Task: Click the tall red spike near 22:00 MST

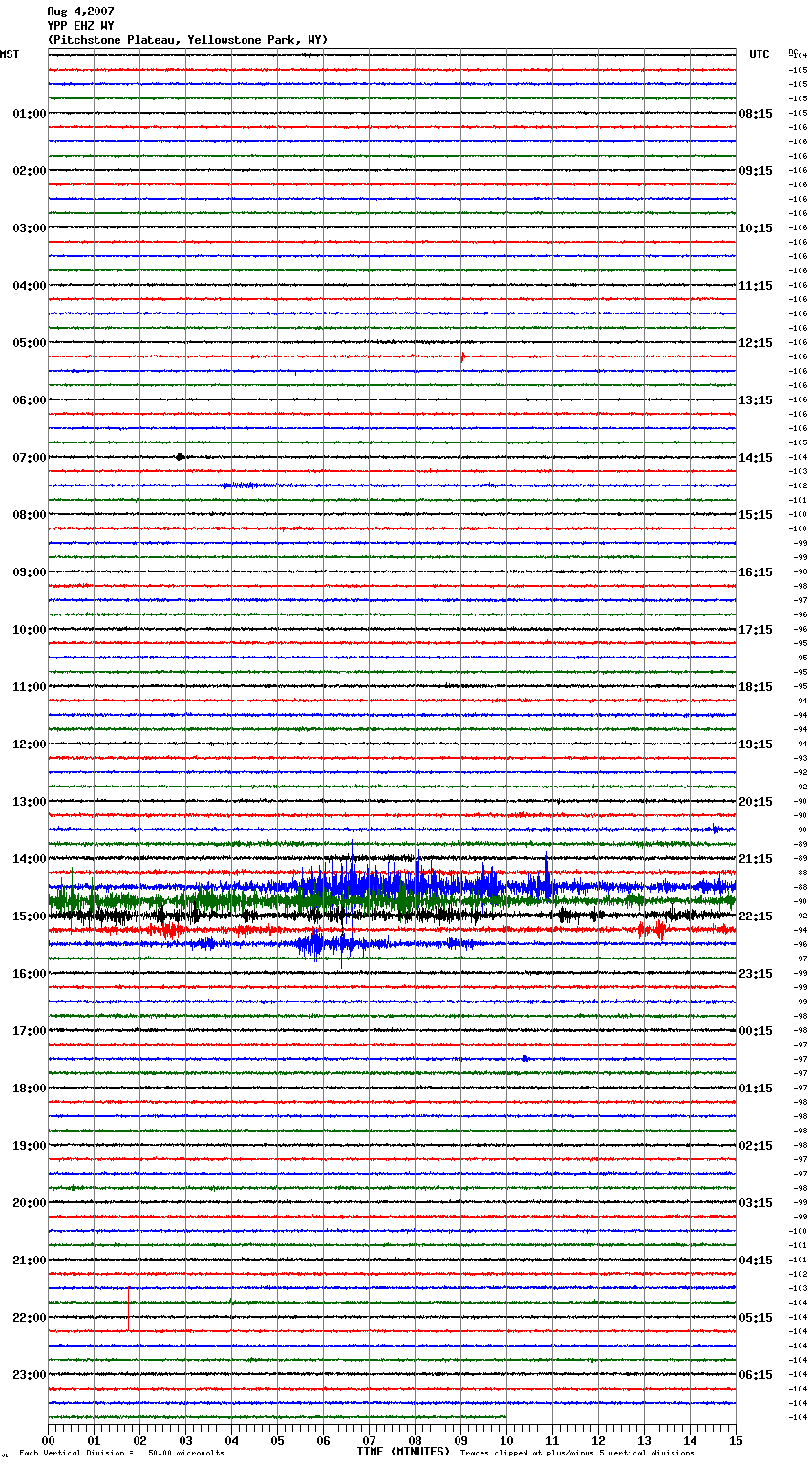Action: click(129, 1308)
